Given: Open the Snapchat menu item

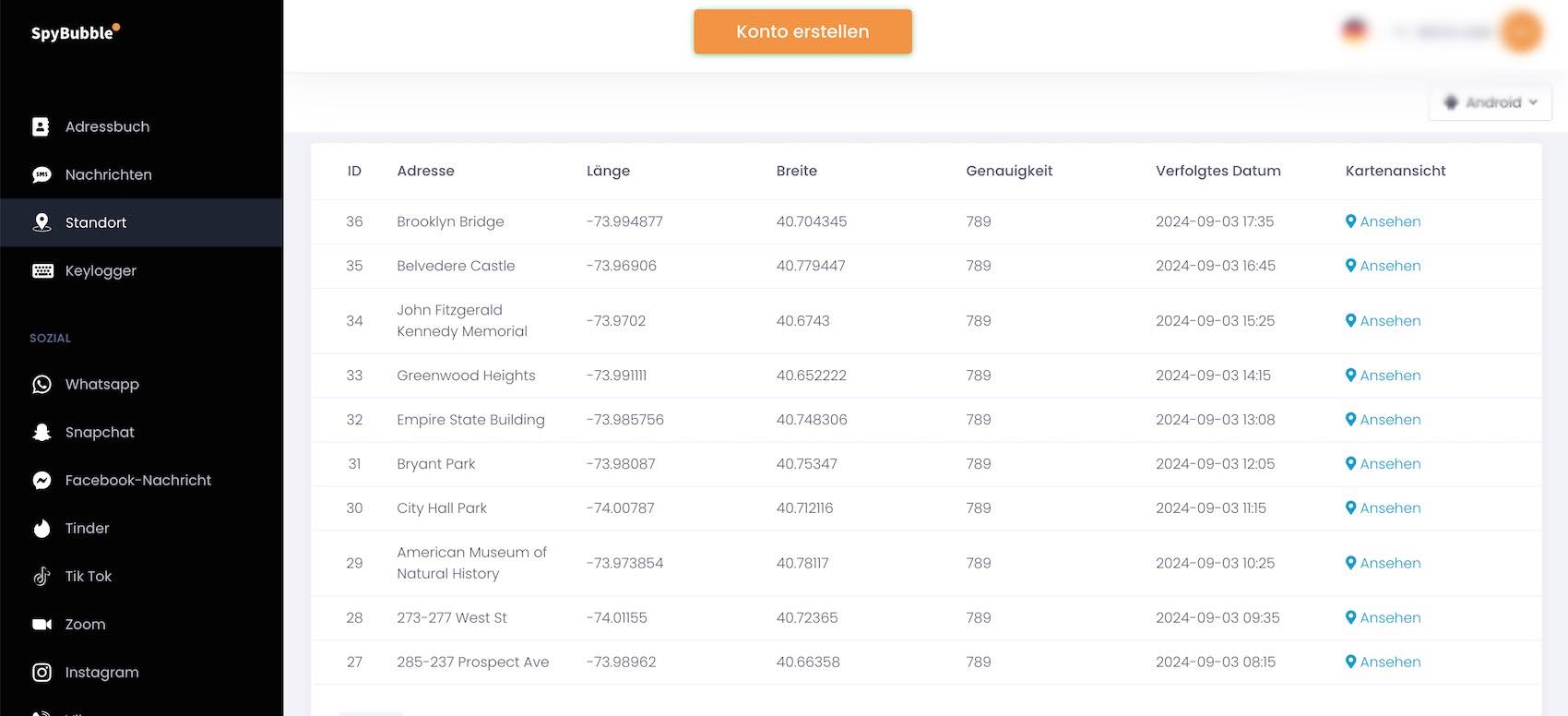Looking at the screenshot, I should click(x=141, y=432).
